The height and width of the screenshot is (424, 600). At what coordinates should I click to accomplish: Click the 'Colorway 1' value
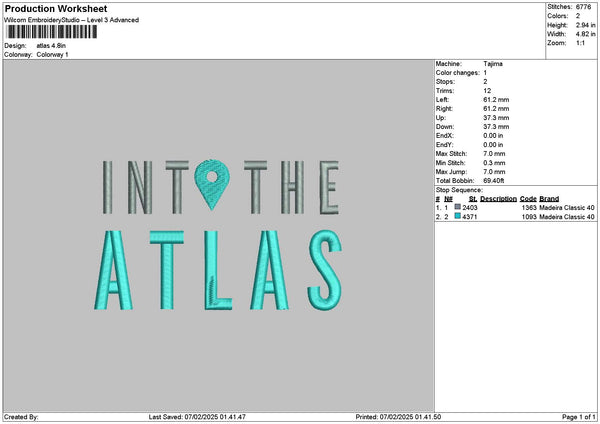(52, 55)
